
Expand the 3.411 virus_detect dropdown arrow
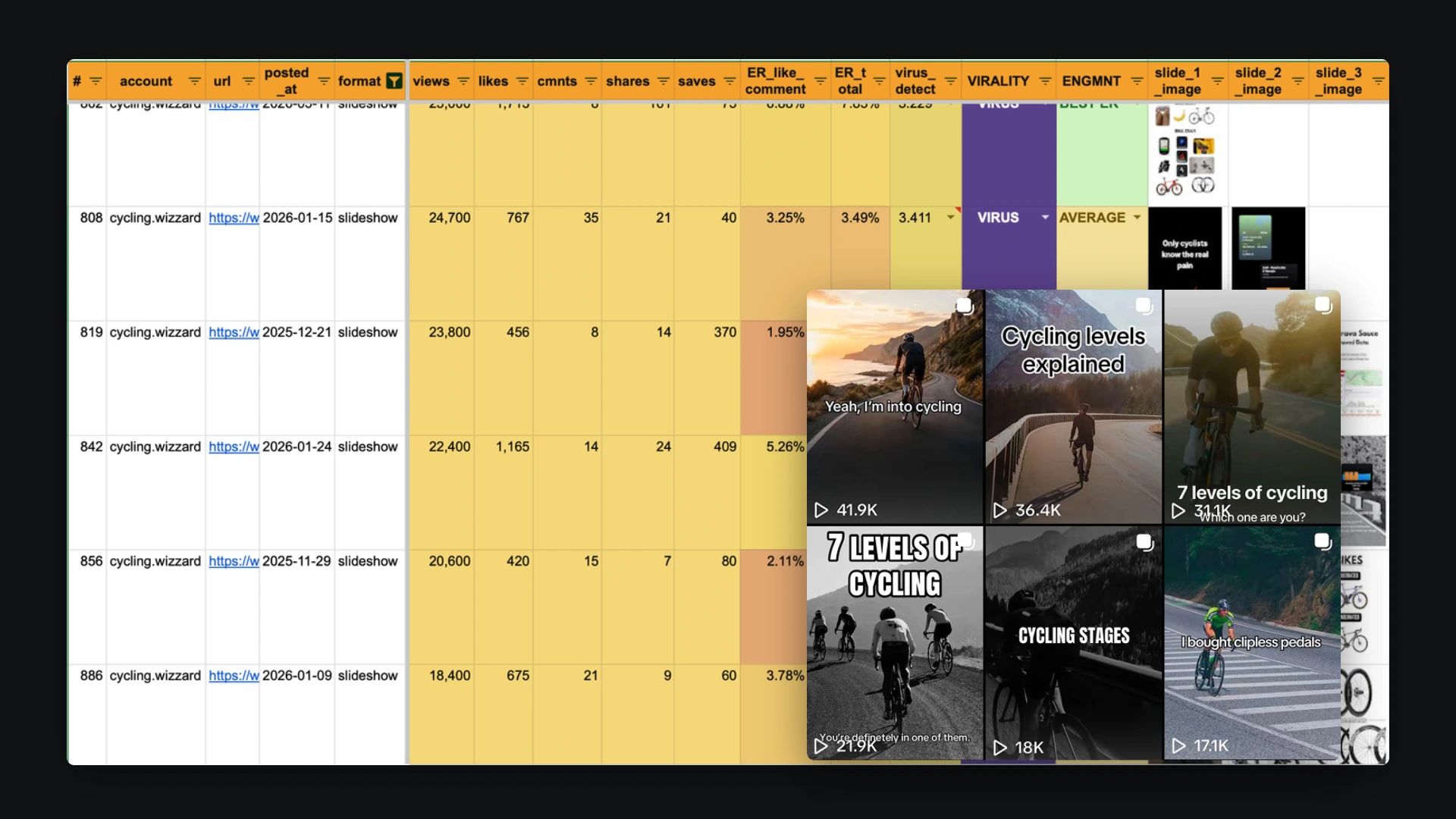click(x=950, y=218)
